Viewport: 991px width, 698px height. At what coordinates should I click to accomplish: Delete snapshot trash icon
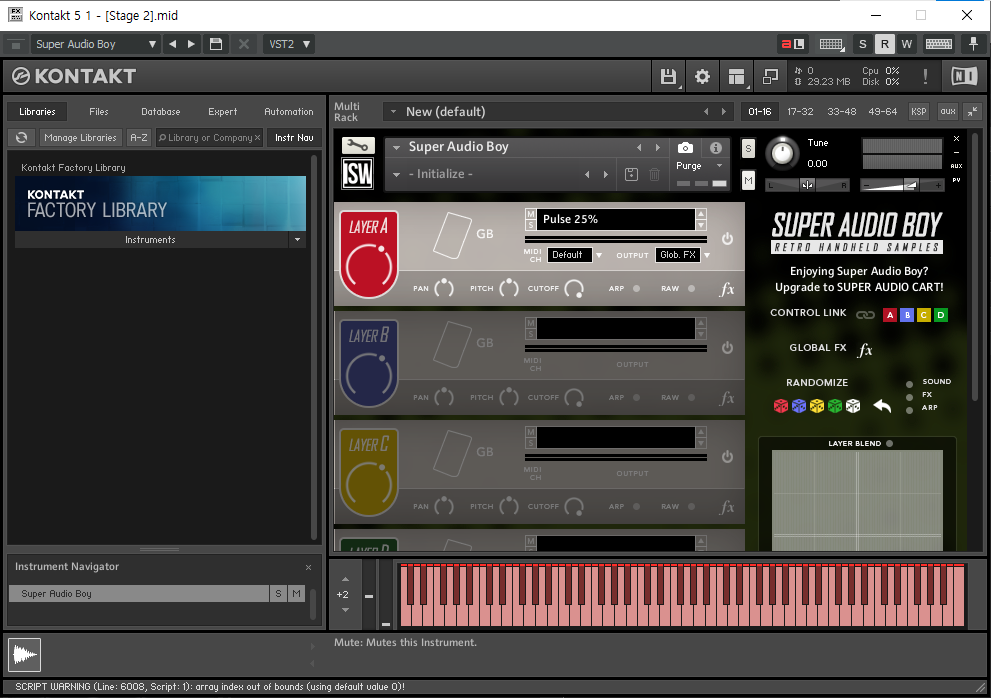(x=655, y=174)
